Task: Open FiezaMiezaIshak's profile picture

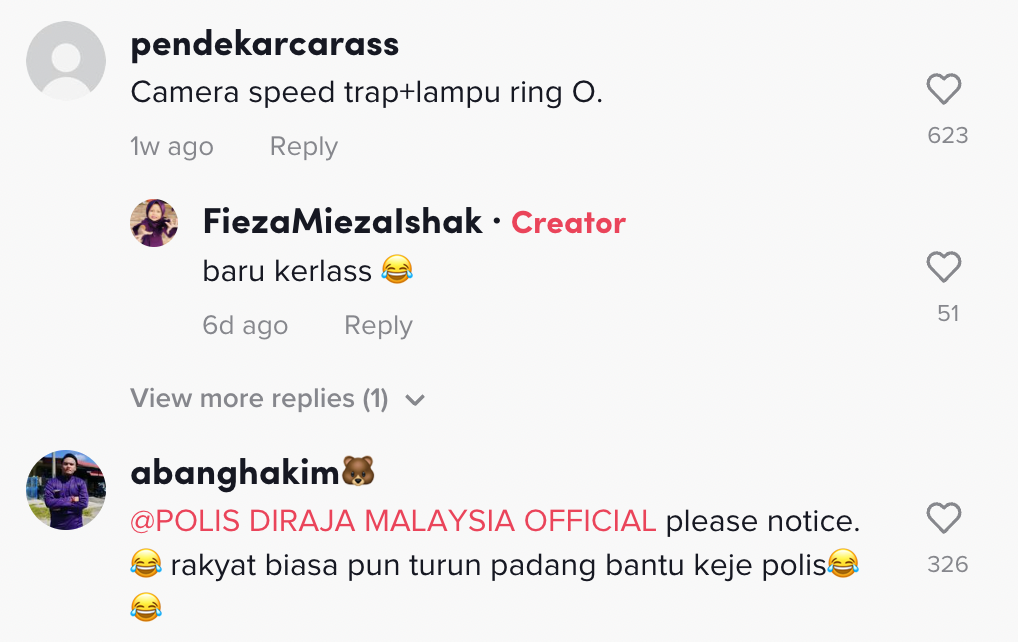Action: 154,223
